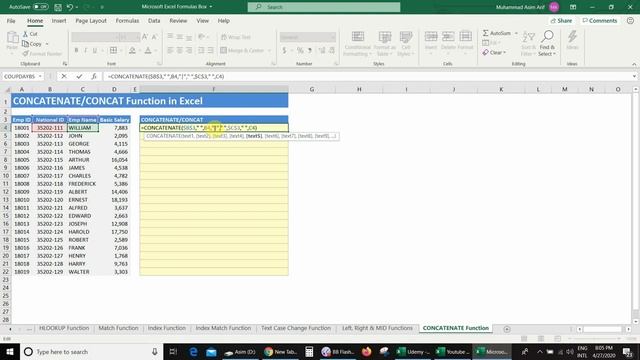The height and width of the screenshot is (360, 640).
Task: Click the search box in title bar
Action: 324,7
